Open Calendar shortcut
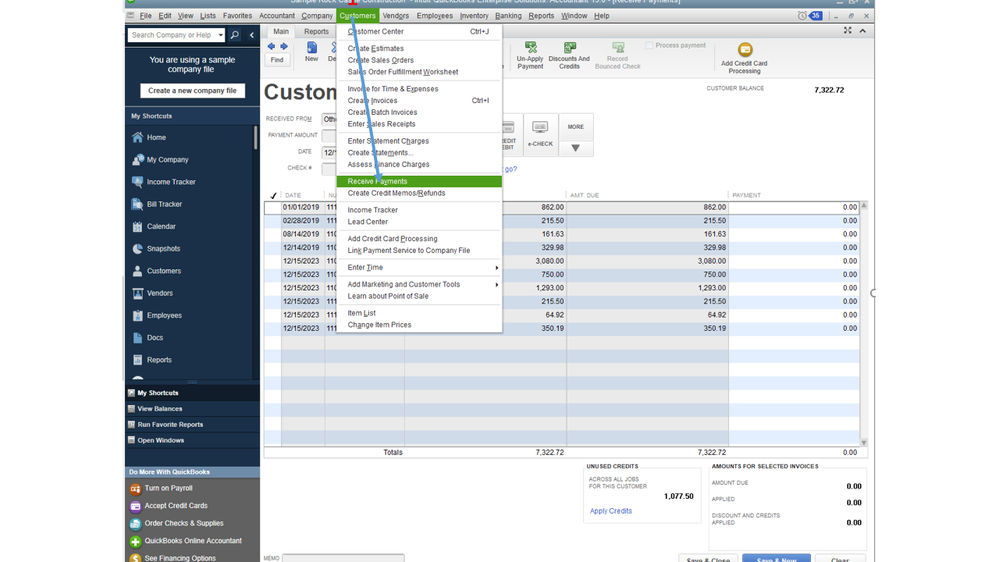The height and width of the screenshot is (562, 999). coord(161,227)
